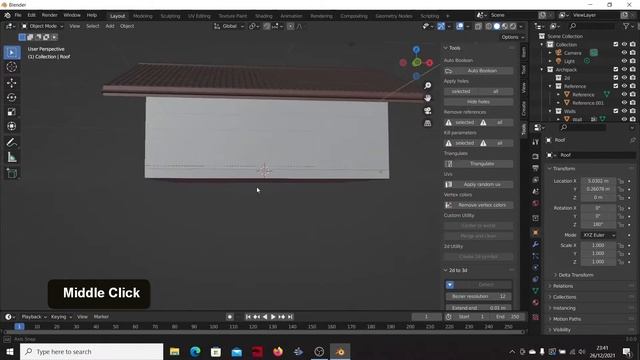Open the Options dropdown in viewport

512,37
